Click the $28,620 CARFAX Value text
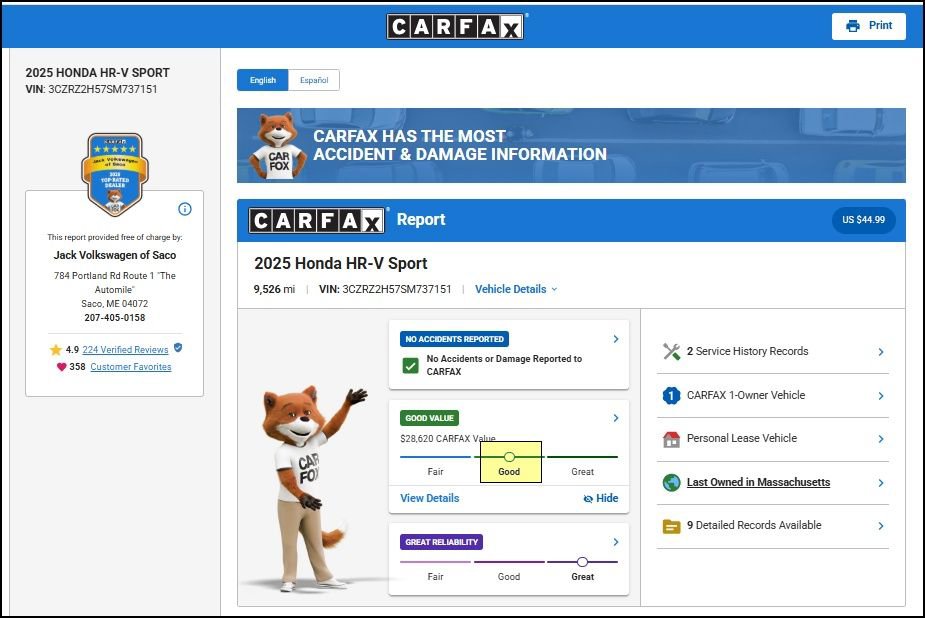925x618 pixels. tap(448, 439)
